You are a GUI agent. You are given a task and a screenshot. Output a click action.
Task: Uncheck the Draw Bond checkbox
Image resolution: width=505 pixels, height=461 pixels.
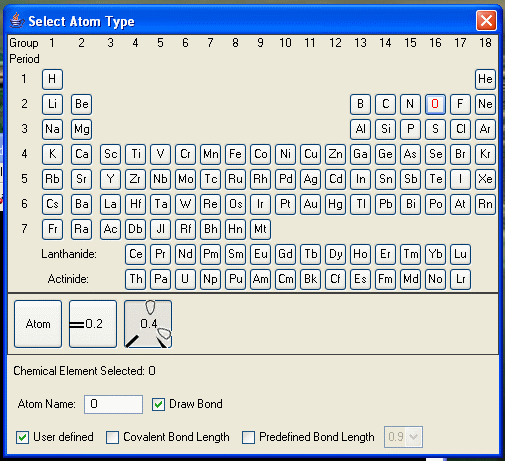pos(158,404)
